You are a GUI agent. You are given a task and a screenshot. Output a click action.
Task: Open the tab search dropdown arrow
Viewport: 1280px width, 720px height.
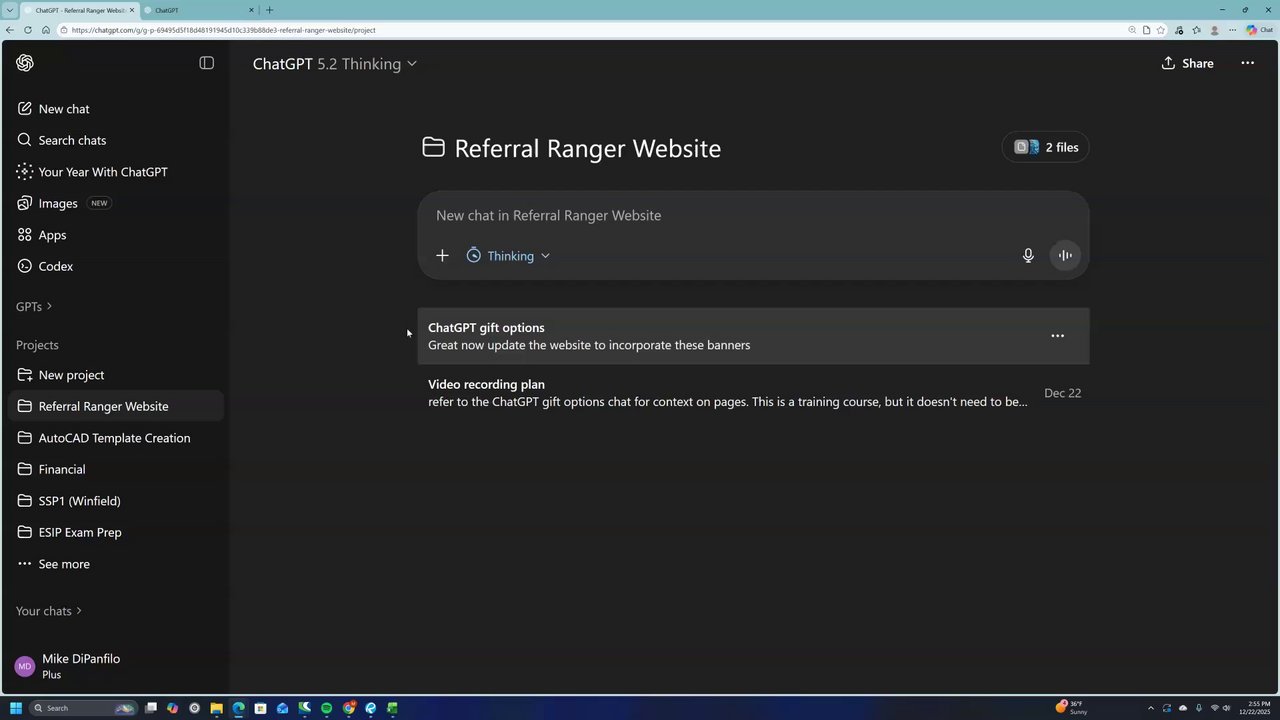tap(9, 10)
